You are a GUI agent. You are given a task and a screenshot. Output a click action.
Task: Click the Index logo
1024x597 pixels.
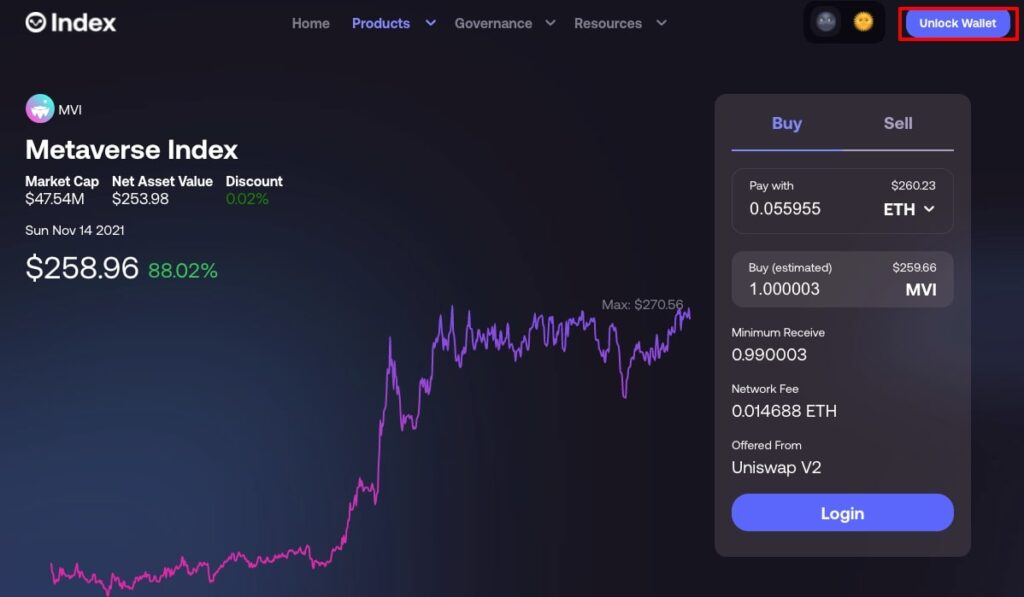coord(71,23)
